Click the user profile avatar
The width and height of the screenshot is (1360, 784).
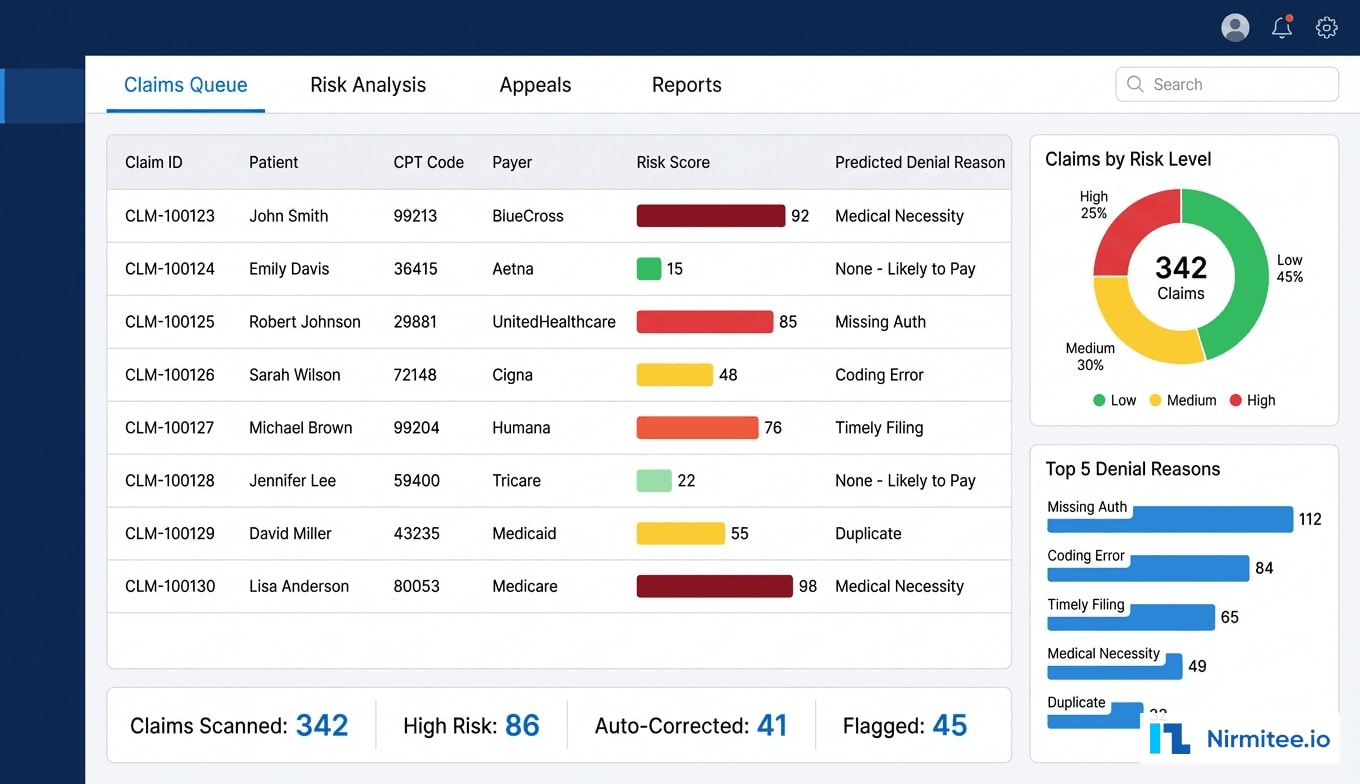pos(1235,27)
